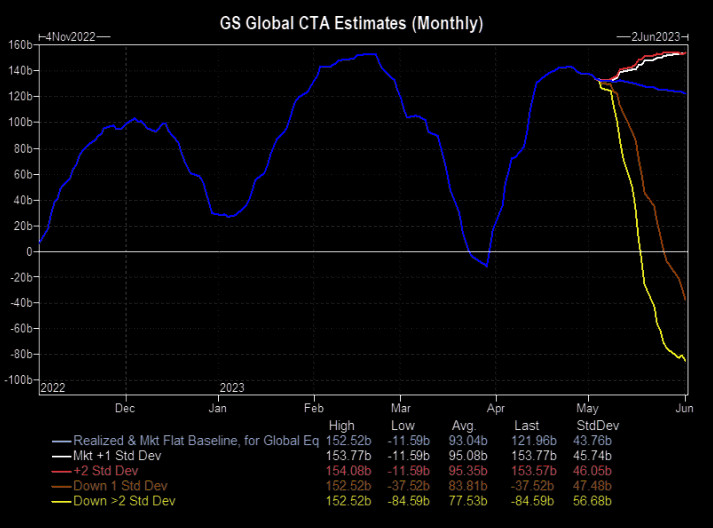Screen dimensions: 713x528
Task: Click the 160b label on the y-axis
Action: tap(20, 44)
